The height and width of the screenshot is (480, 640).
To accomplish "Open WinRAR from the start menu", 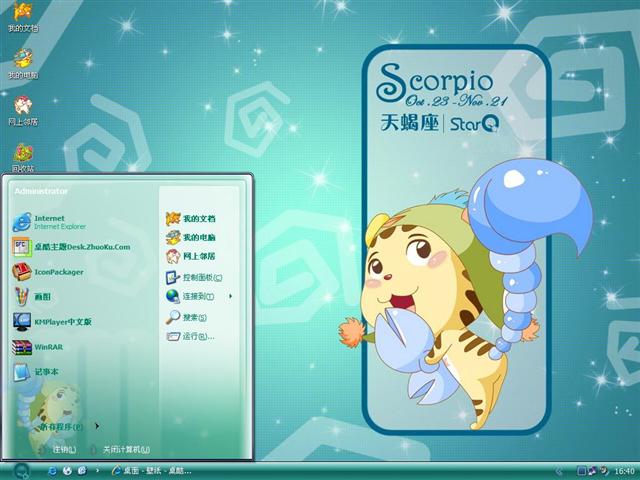I will [38, 347].
